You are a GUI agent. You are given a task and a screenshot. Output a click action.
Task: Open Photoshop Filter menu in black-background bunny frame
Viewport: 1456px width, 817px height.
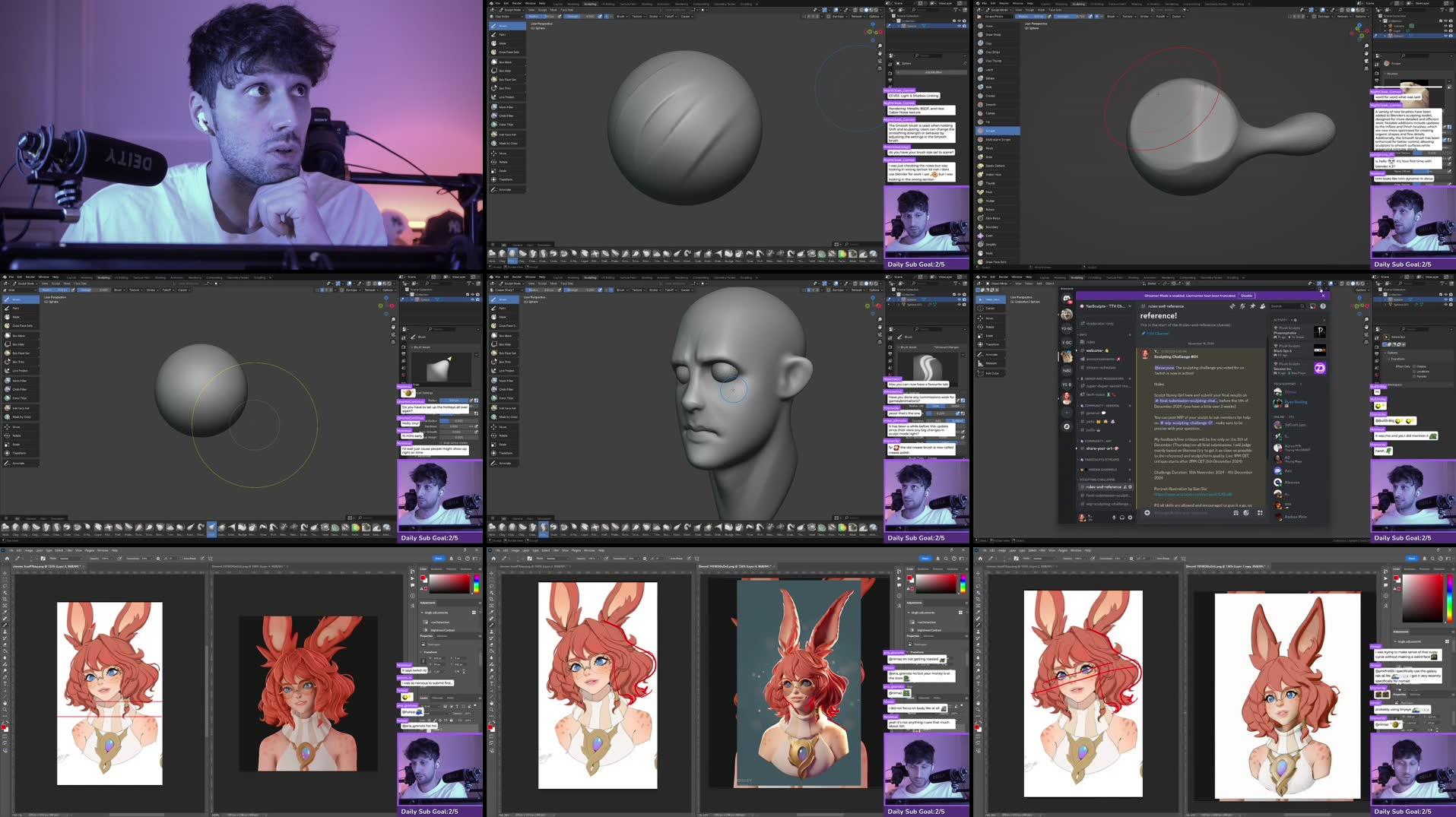[x=69, y=550]
